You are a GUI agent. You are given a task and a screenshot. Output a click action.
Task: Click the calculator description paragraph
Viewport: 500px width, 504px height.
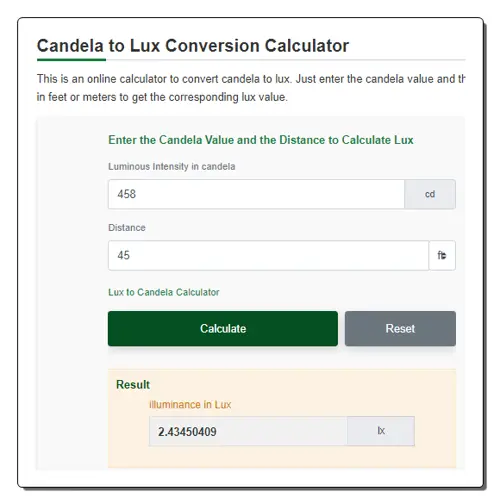[x=251, y=88]
